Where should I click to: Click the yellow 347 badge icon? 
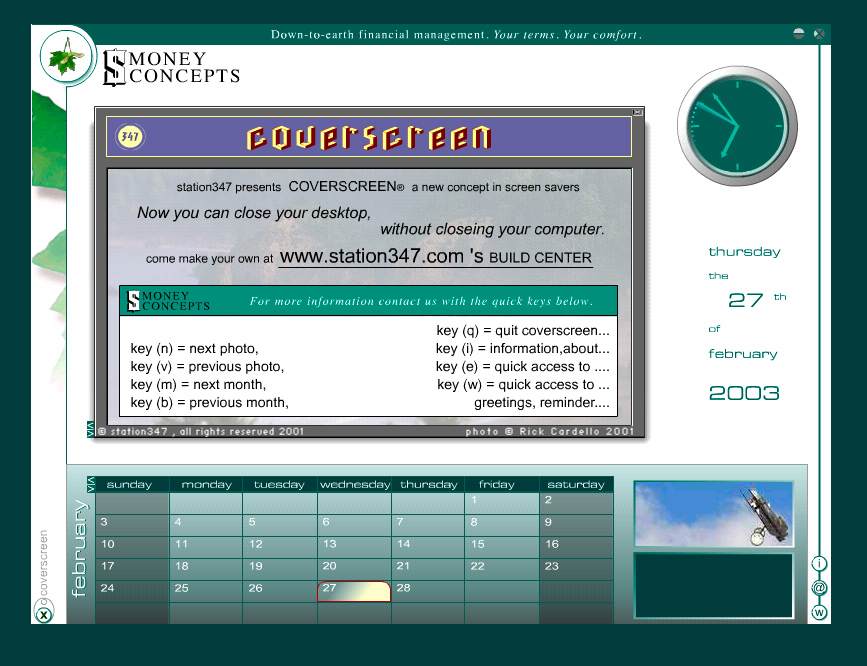(130, 136)
